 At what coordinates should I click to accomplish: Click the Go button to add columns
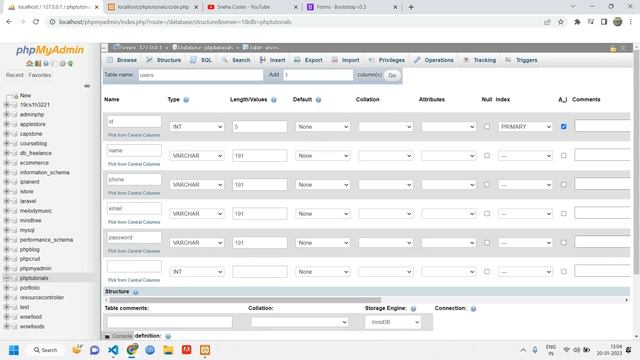click(x=392, y=76)
